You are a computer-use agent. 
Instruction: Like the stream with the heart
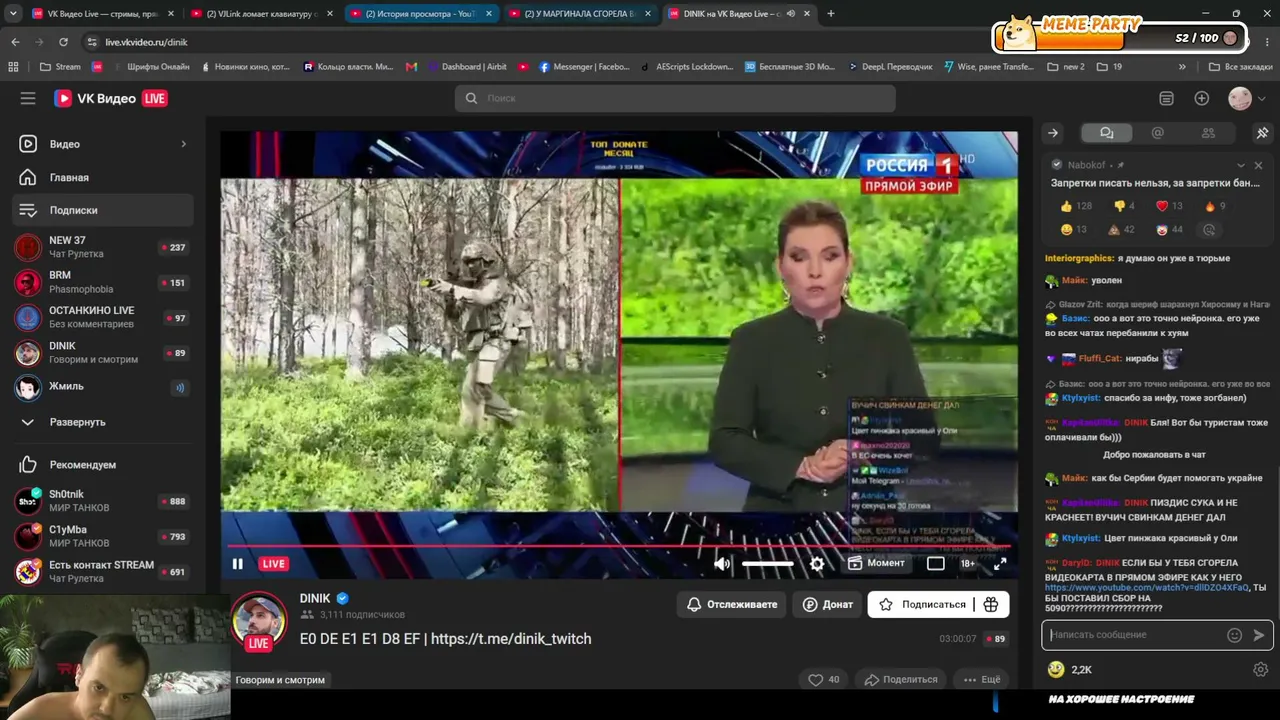825,680
